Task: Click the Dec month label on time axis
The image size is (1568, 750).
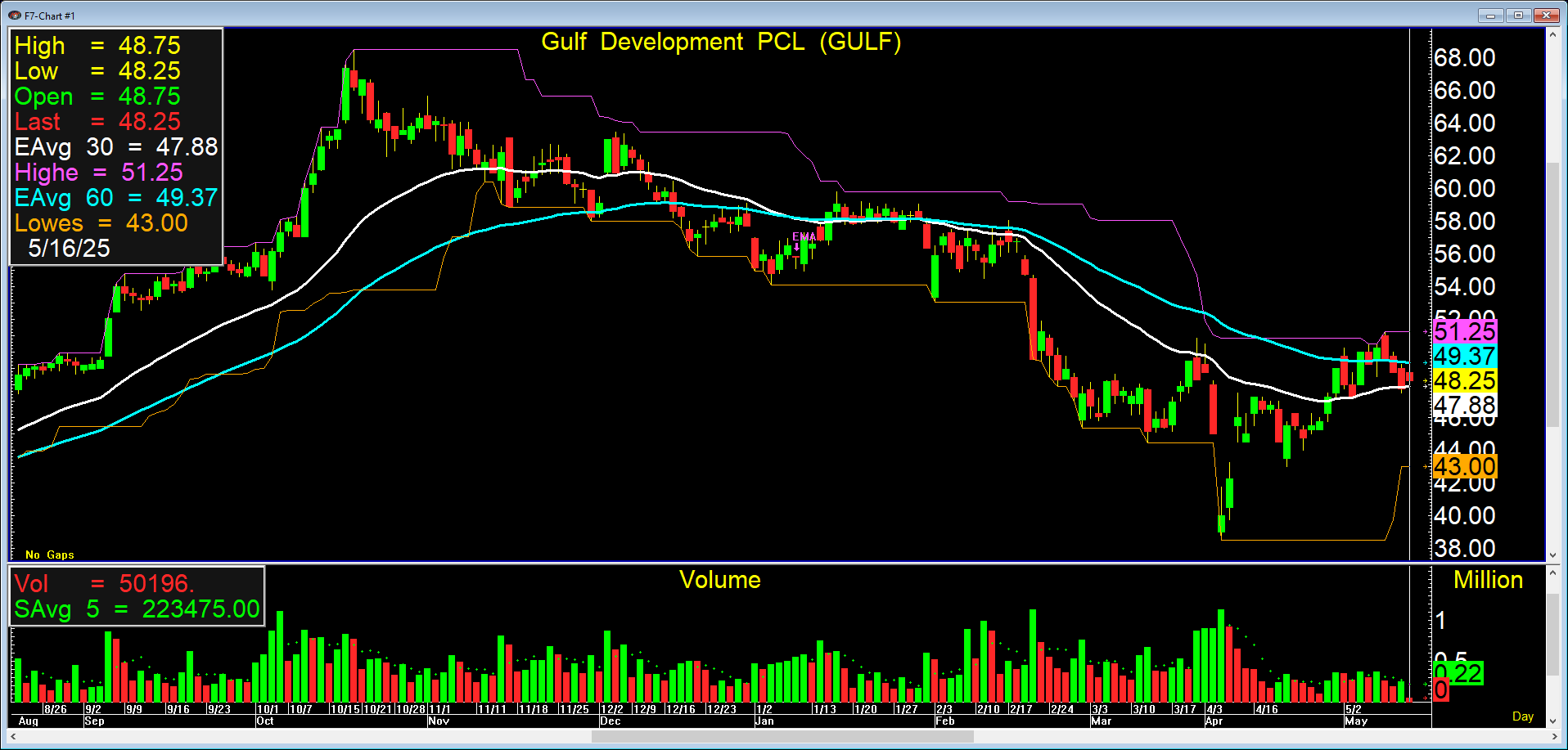Action: coord(611,721)
